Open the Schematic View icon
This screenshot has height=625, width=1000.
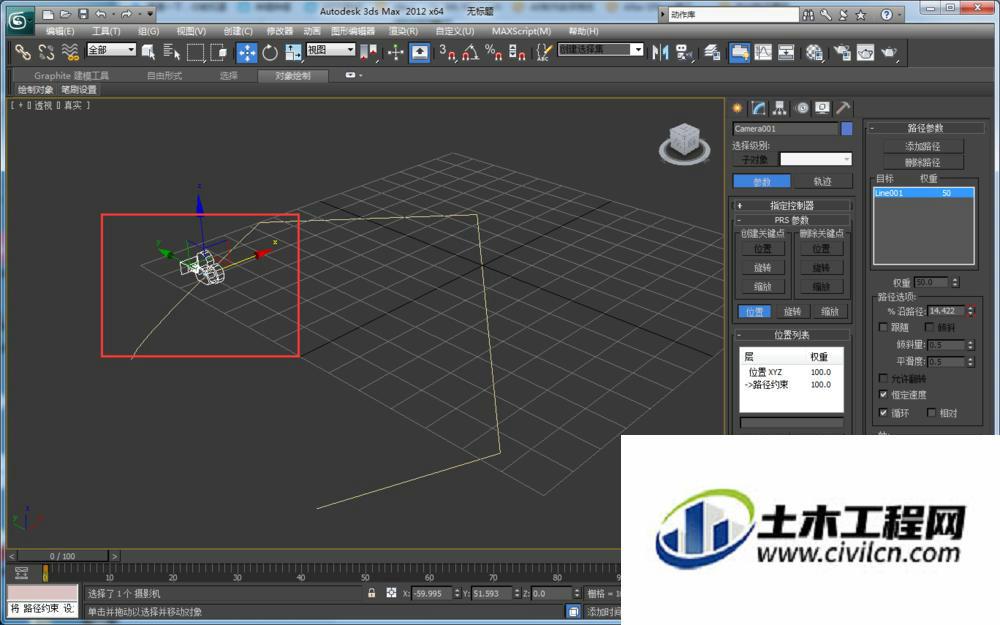[786, 52]
